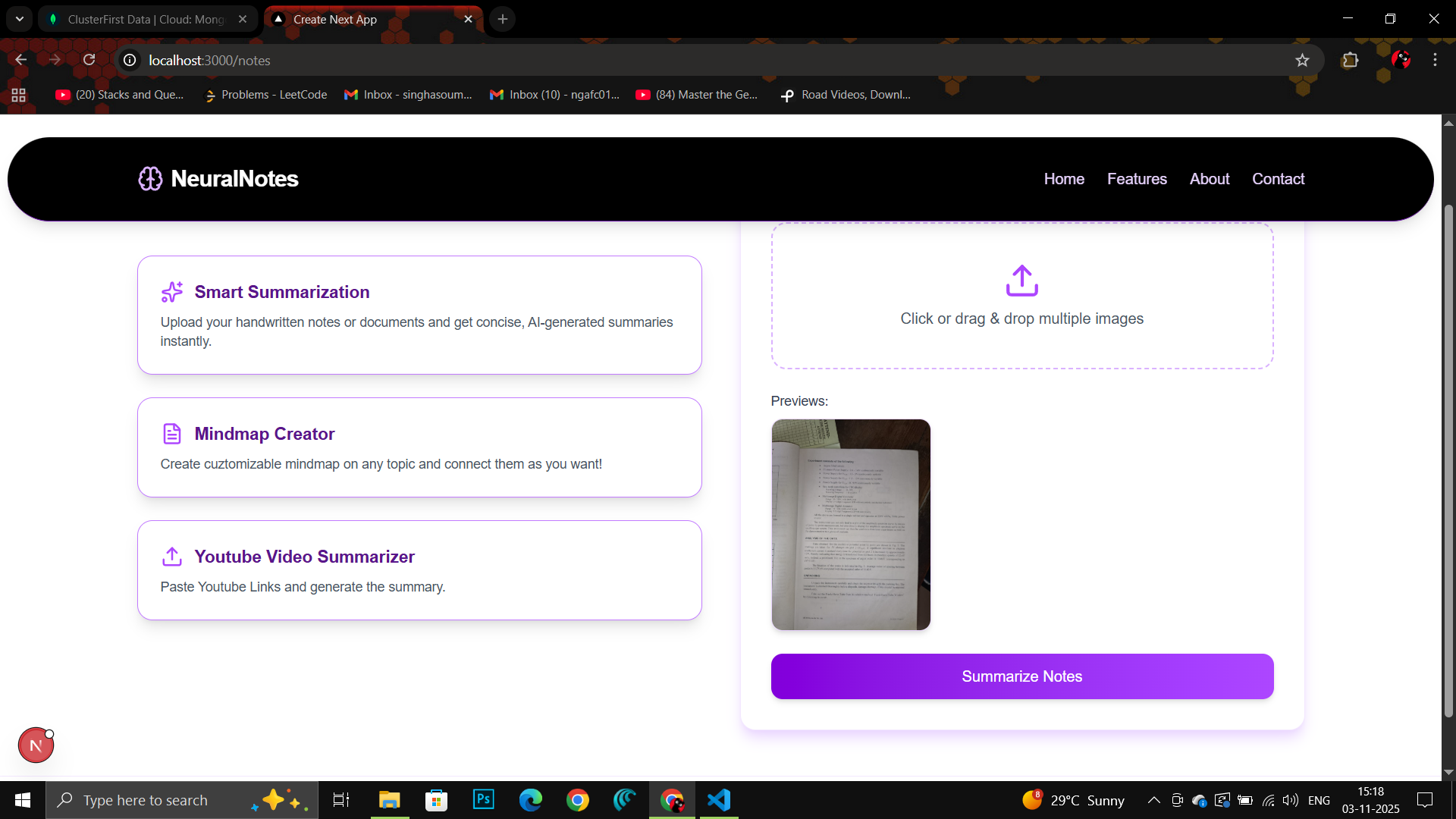1456x819 pixels.
Task: Click the Mindmap Creator document icon
Action: pos(172,434)
